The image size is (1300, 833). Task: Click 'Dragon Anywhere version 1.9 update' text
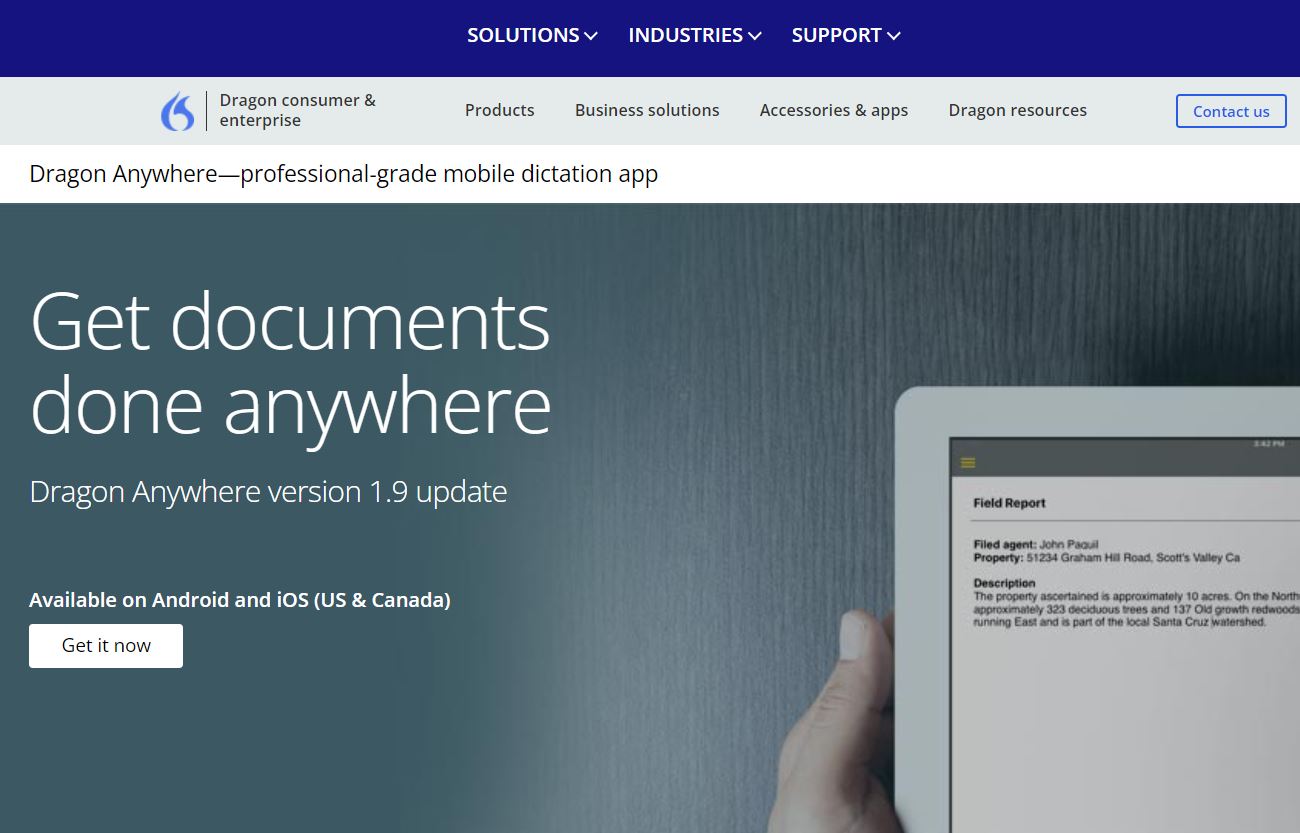(x=268, y=492)
